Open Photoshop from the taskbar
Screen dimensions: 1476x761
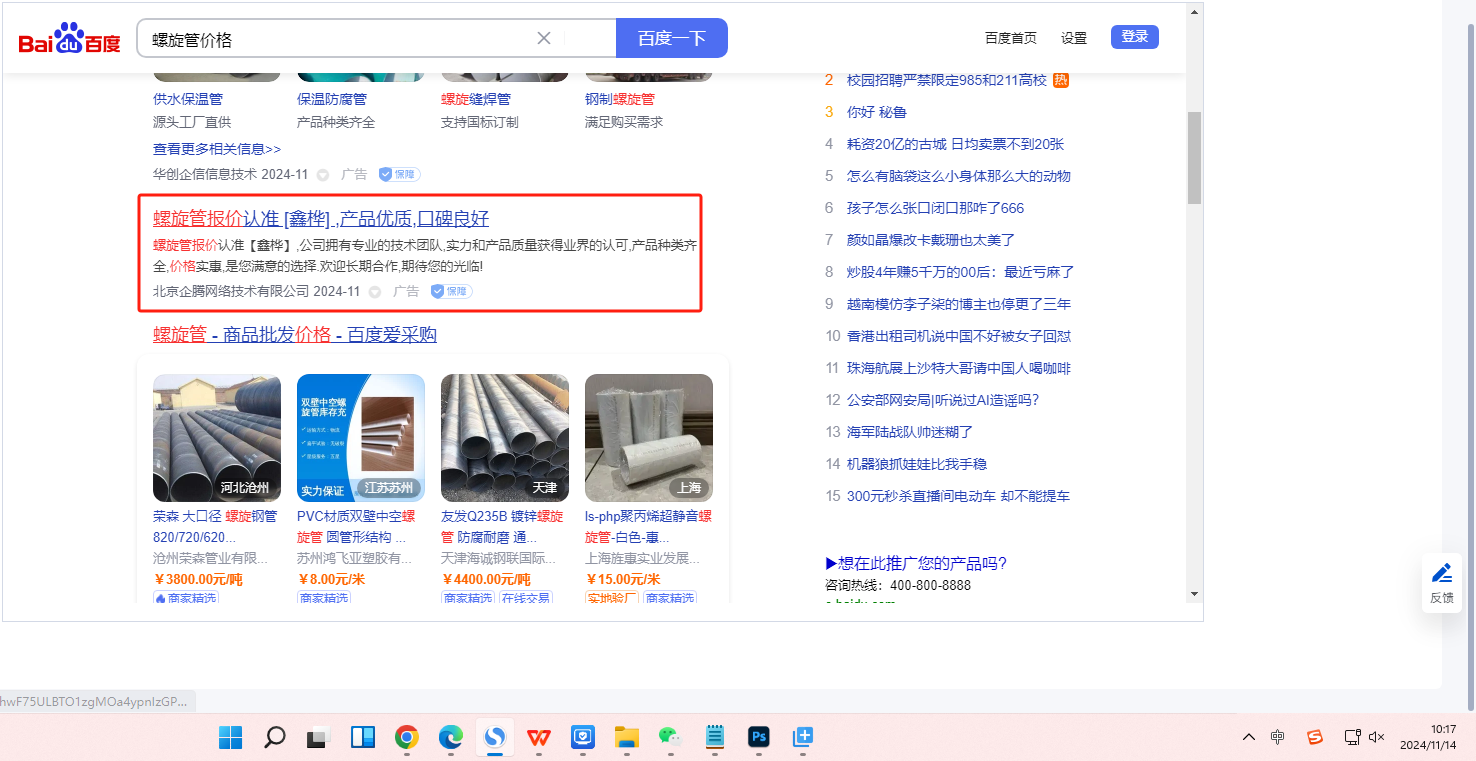tap(758, 738)
